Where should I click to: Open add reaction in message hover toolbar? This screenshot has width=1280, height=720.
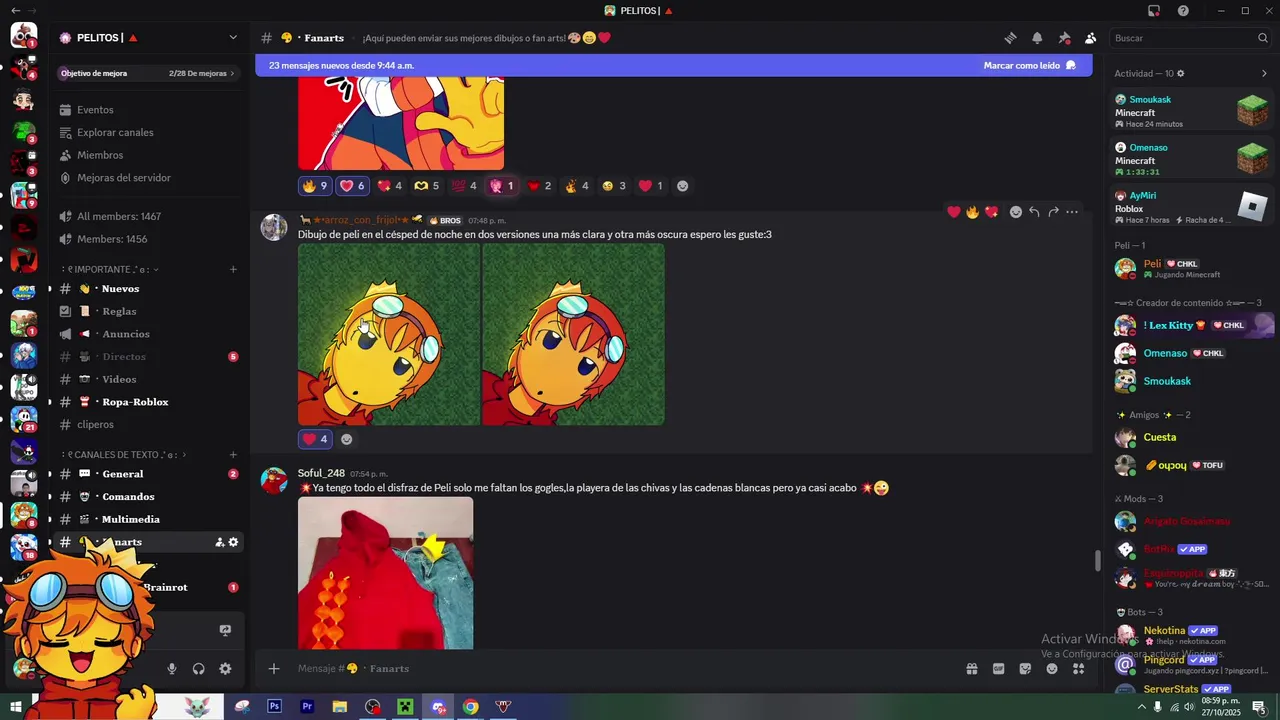tap(1016, 212)
